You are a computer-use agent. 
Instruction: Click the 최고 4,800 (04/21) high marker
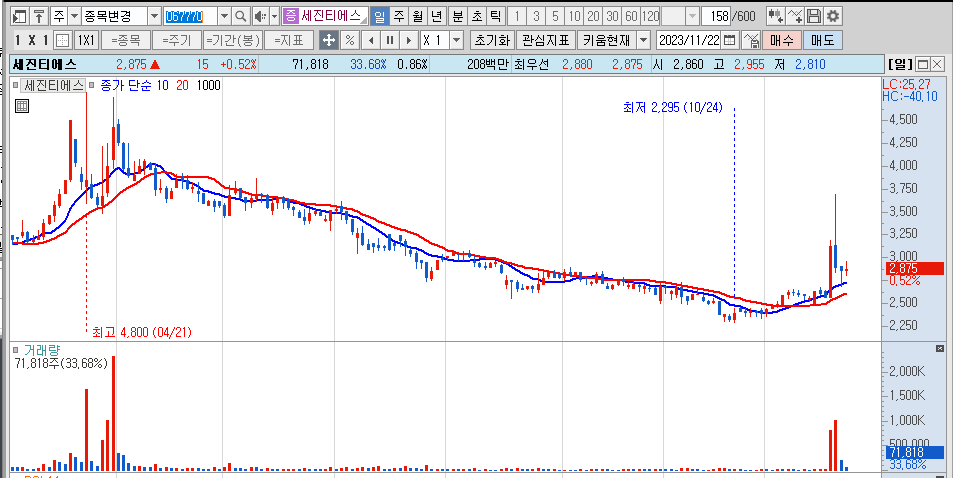click(142, 333)
